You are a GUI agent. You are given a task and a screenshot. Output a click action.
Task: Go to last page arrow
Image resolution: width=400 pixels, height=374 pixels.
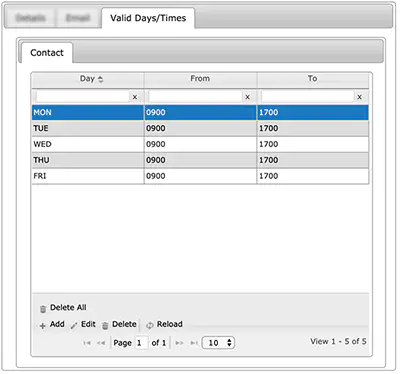[x=194, y=343]
